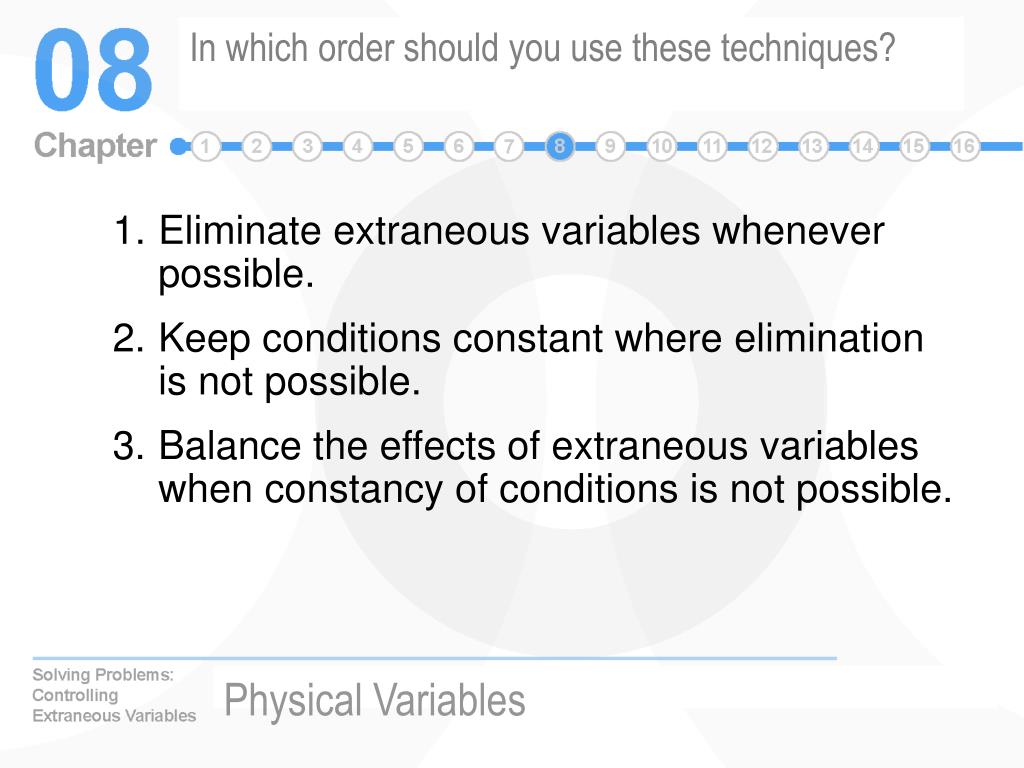
Task: Click the Physical Variables footer heading
Action: pyautogui.click(x=374, y=701)
